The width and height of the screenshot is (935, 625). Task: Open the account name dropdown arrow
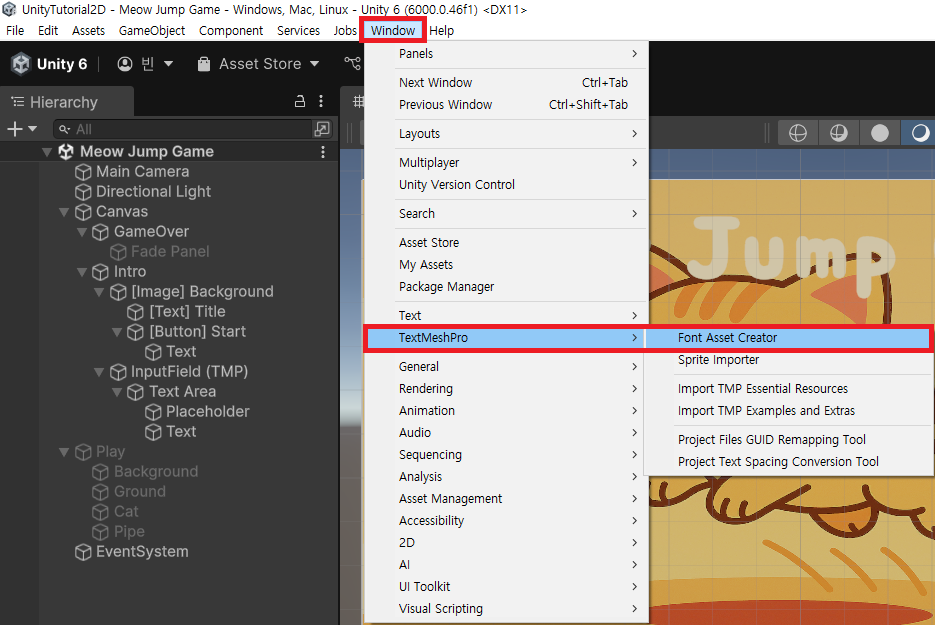click(x=168, y=64)
